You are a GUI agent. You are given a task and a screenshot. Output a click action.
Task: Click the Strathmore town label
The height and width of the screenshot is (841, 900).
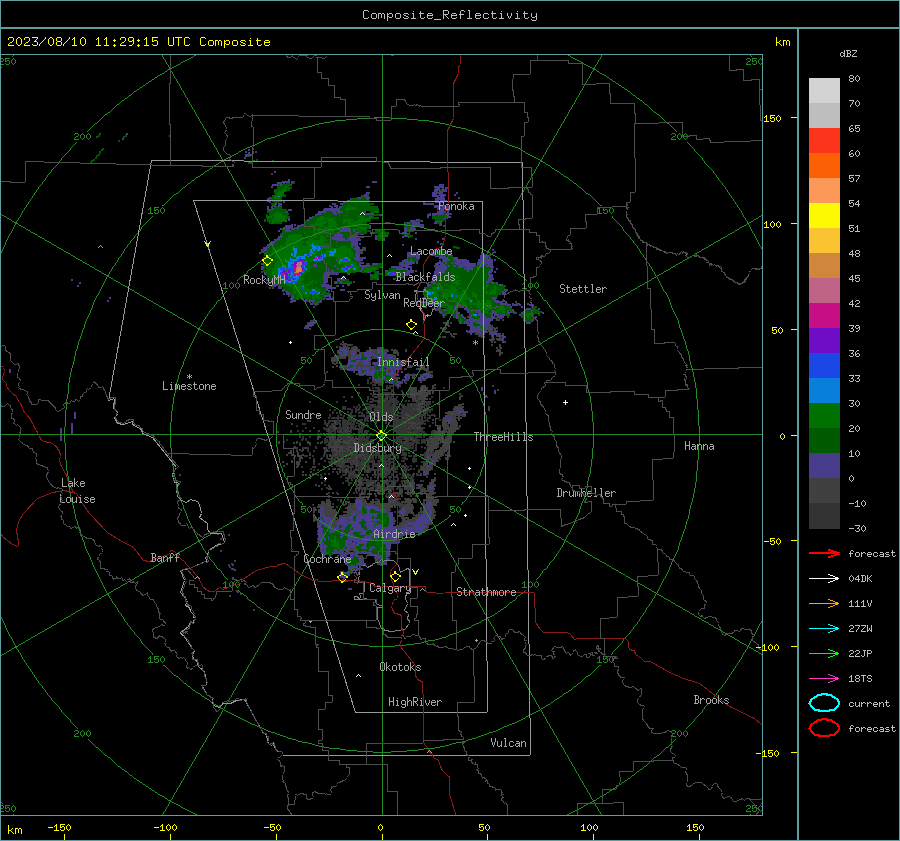[486, 592]
